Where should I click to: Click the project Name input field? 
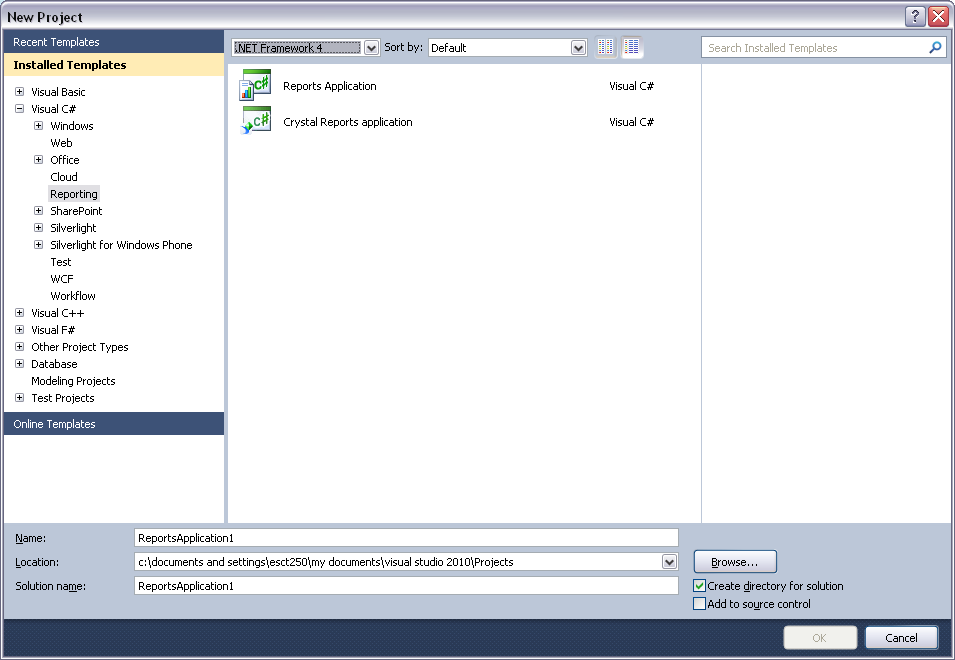(406, 538)
